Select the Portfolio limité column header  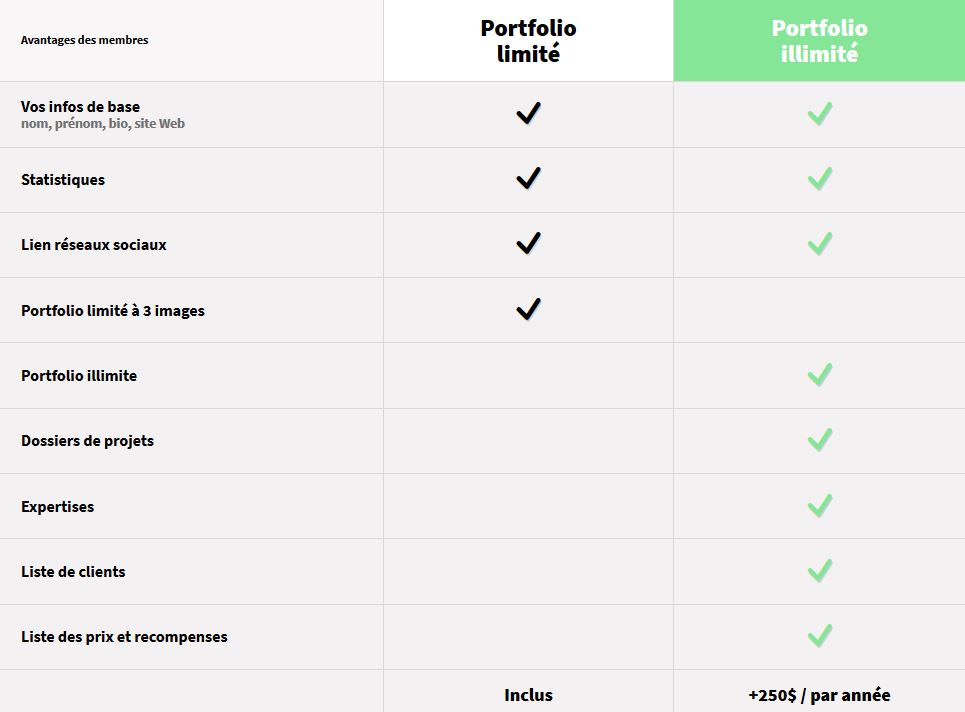[x=528, y=41]
